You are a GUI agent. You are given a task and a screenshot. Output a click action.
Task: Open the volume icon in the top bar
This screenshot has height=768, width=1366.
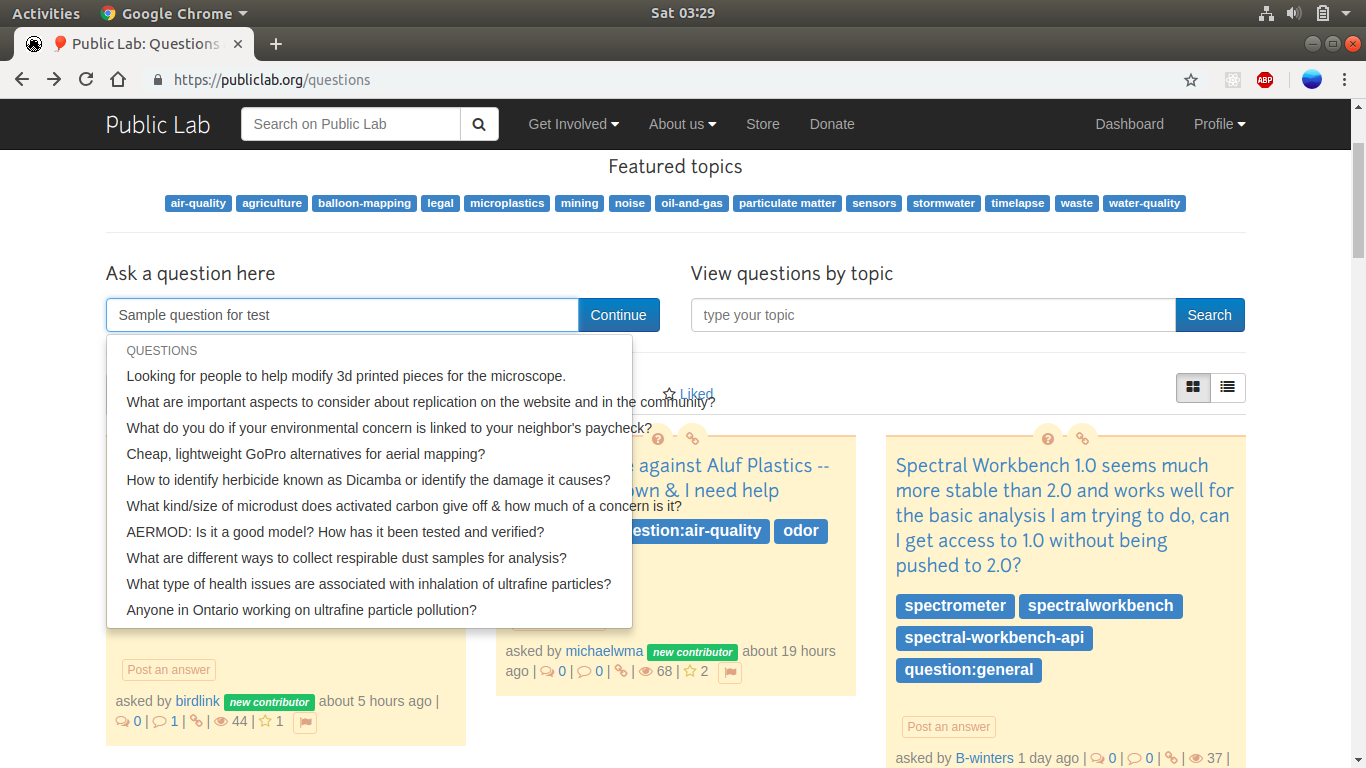tap(1294, 13)
